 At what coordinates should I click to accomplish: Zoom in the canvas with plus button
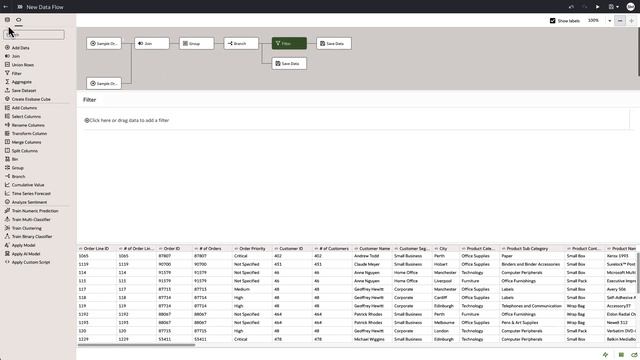click(x=631, y=20)
